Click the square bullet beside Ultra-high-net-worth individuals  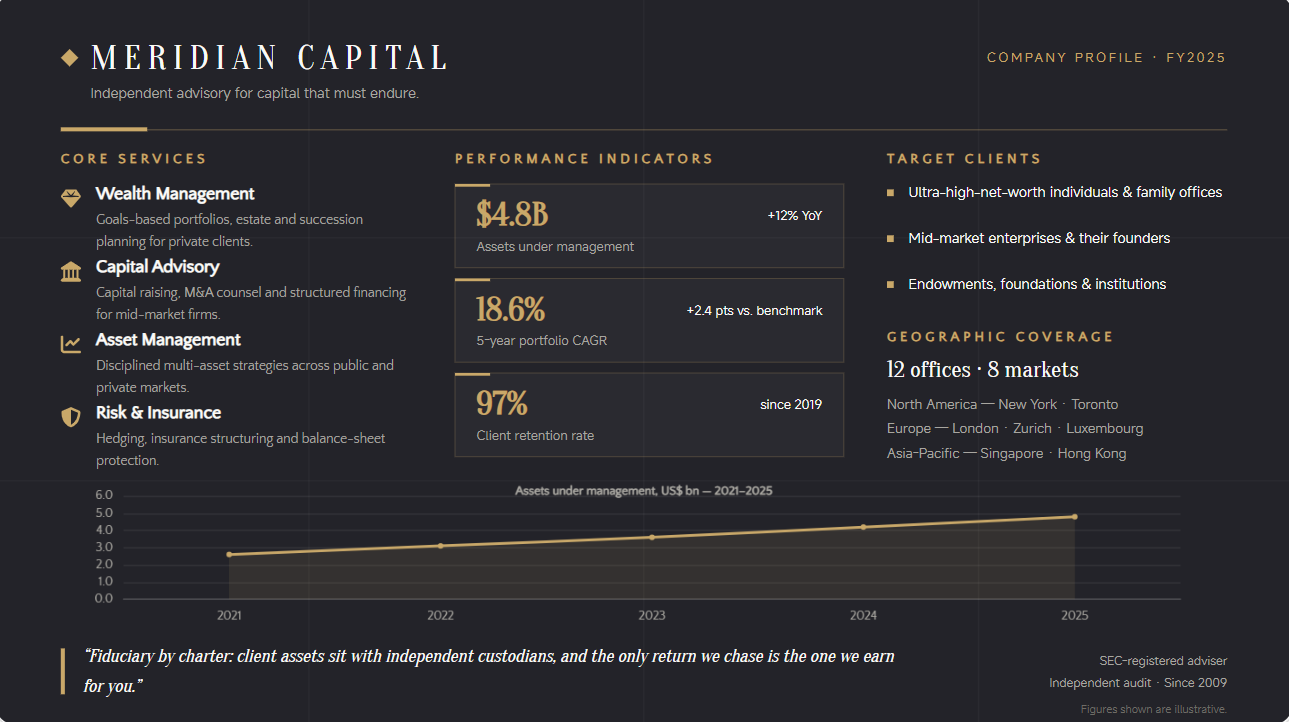click(891, 192)
